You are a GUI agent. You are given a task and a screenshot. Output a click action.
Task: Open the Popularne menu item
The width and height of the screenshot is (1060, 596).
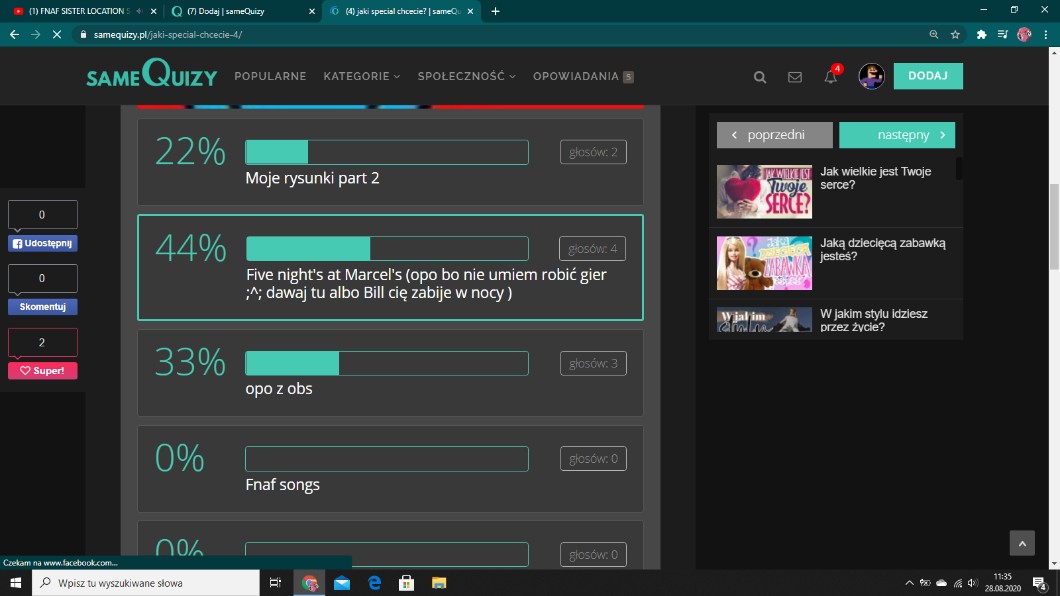(x=270, y=77)
